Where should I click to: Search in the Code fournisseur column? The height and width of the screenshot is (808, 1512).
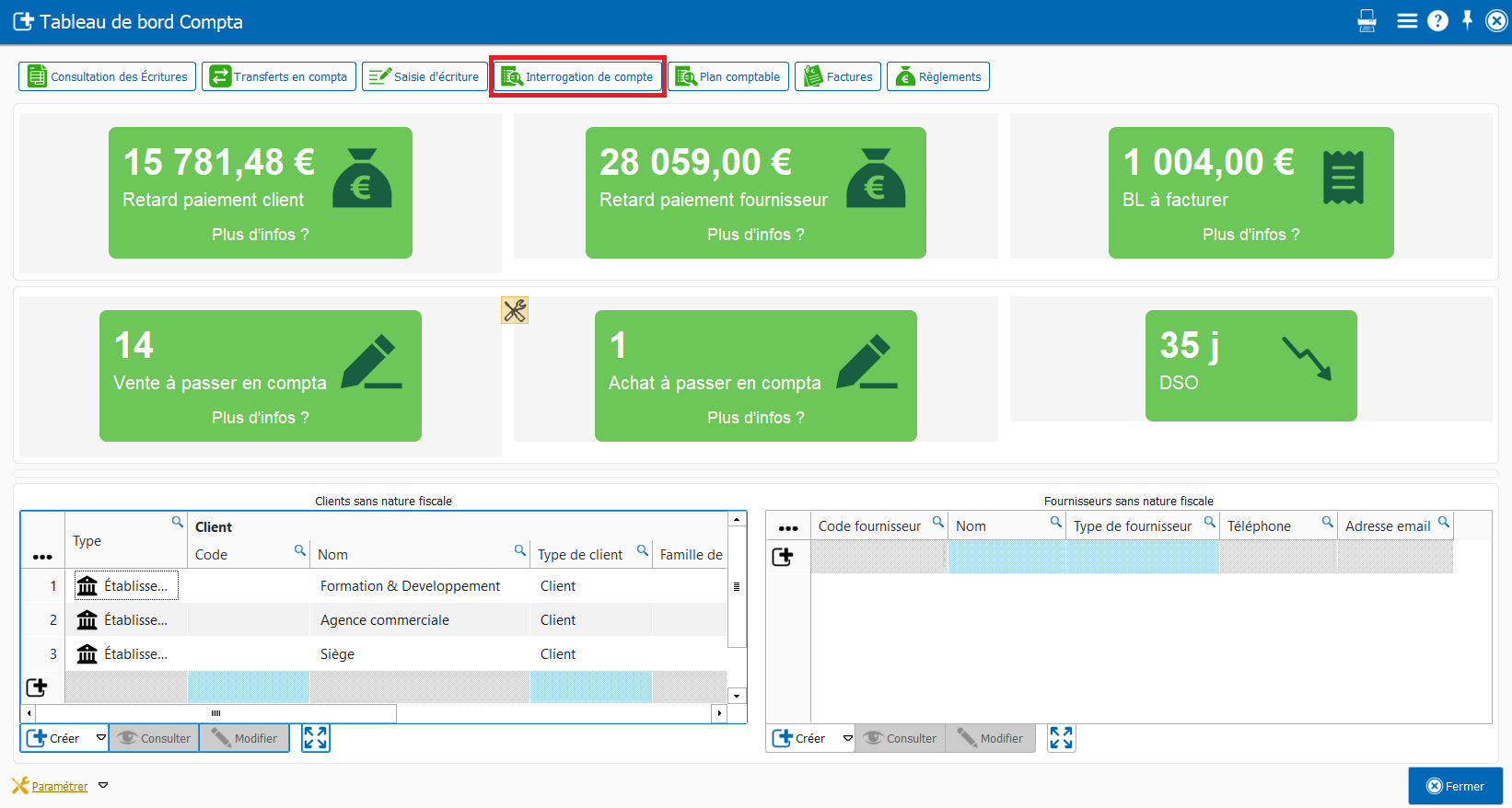click(x=937, y=522)
